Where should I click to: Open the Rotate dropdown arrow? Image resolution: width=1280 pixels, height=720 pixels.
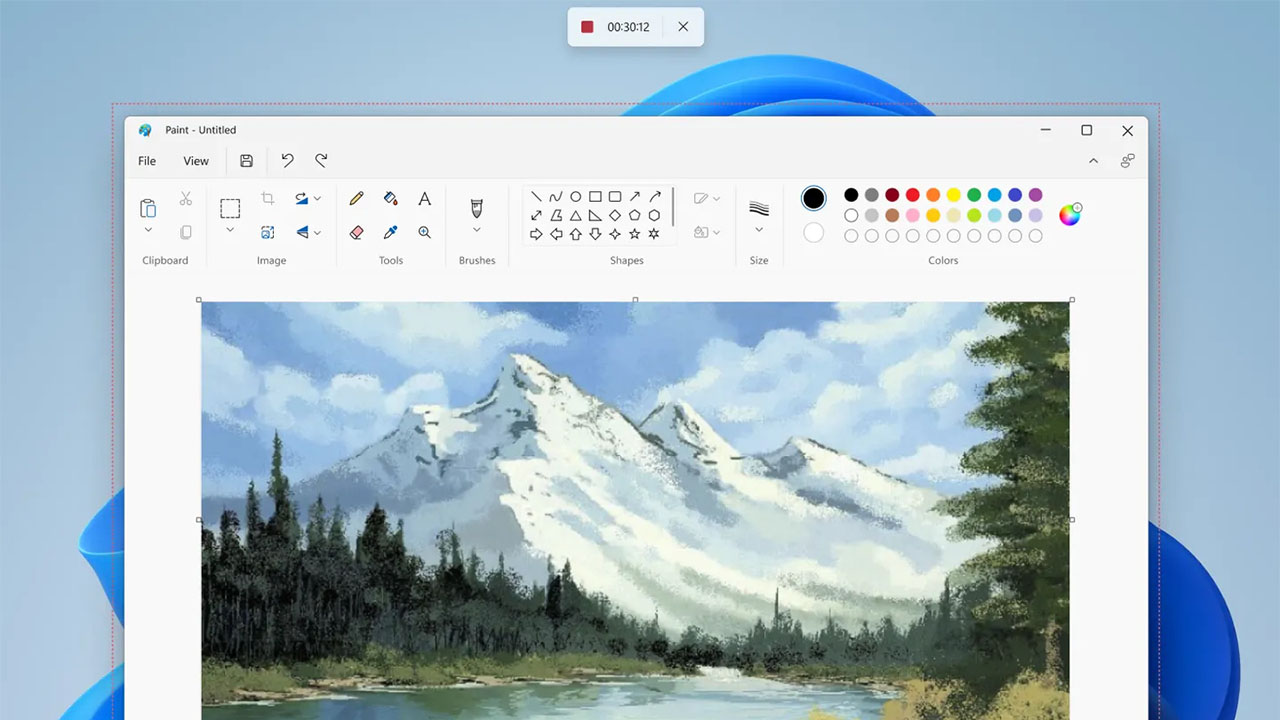tap(317, 198)
